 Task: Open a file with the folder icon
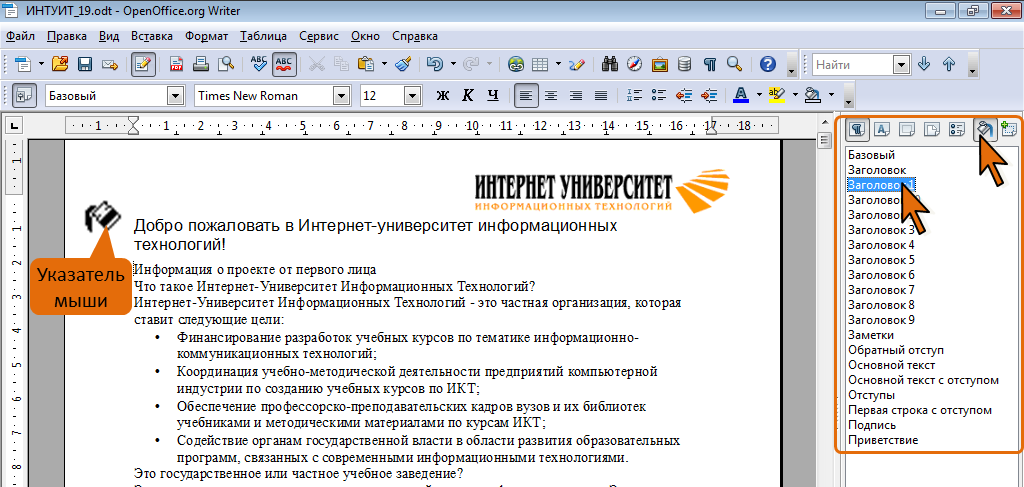pos(60,64)
